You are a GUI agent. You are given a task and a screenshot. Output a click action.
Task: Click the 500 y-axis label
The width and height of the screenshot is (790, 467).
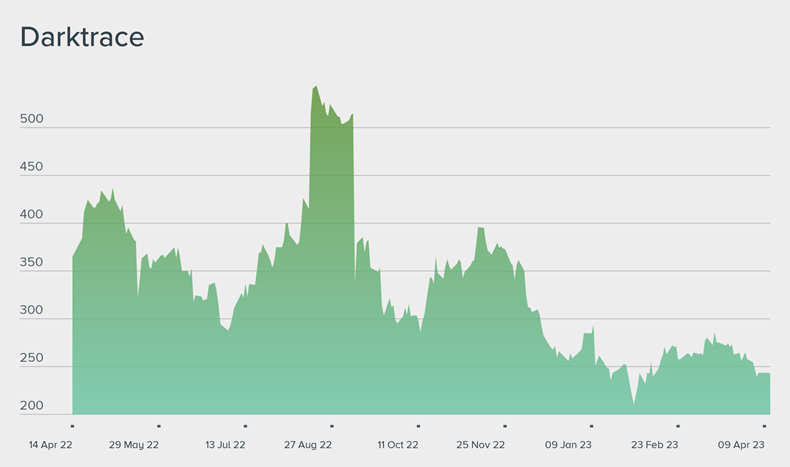coord(32,119)
